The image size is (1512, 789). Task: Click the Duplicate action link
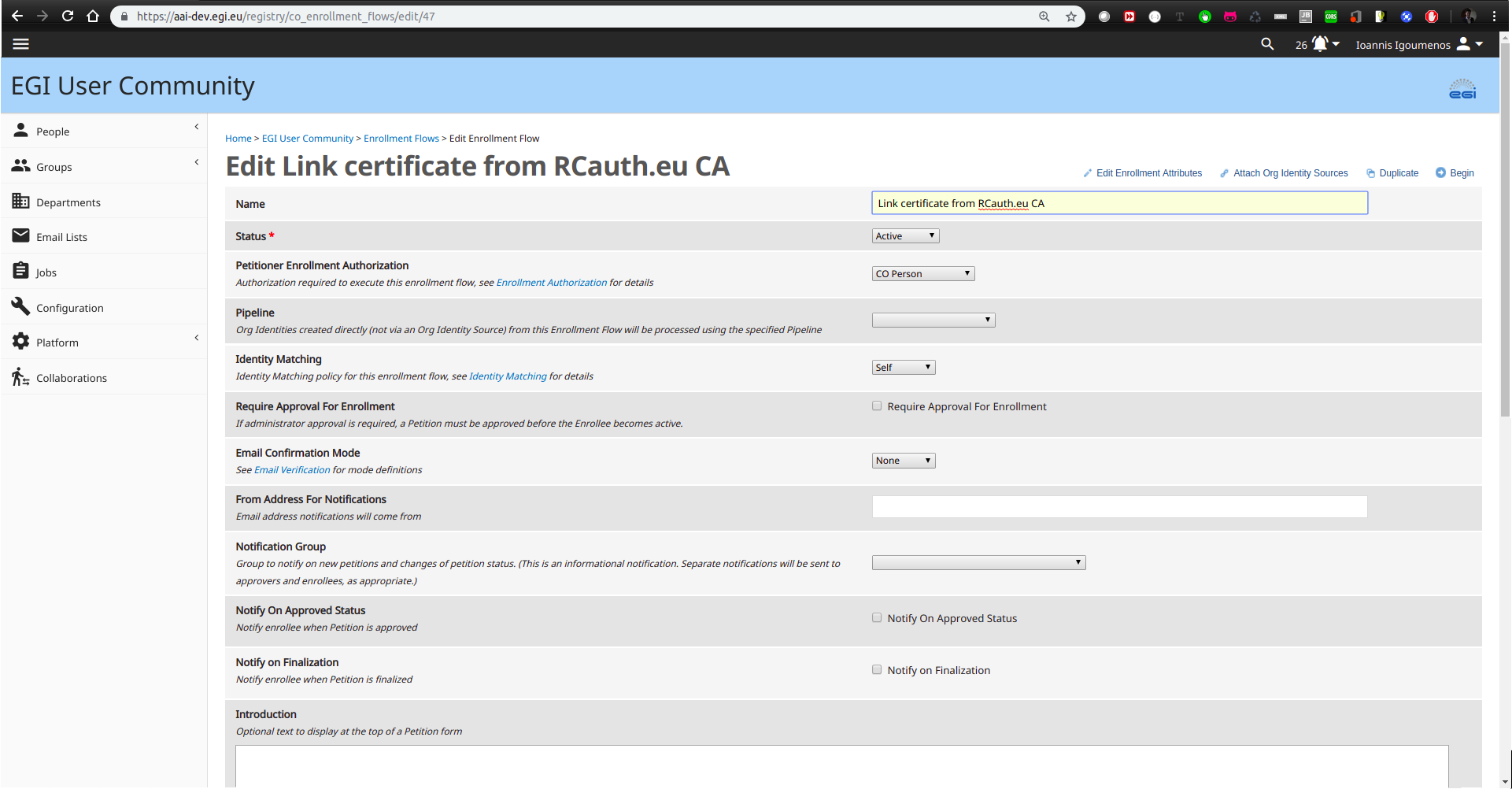1392,173
